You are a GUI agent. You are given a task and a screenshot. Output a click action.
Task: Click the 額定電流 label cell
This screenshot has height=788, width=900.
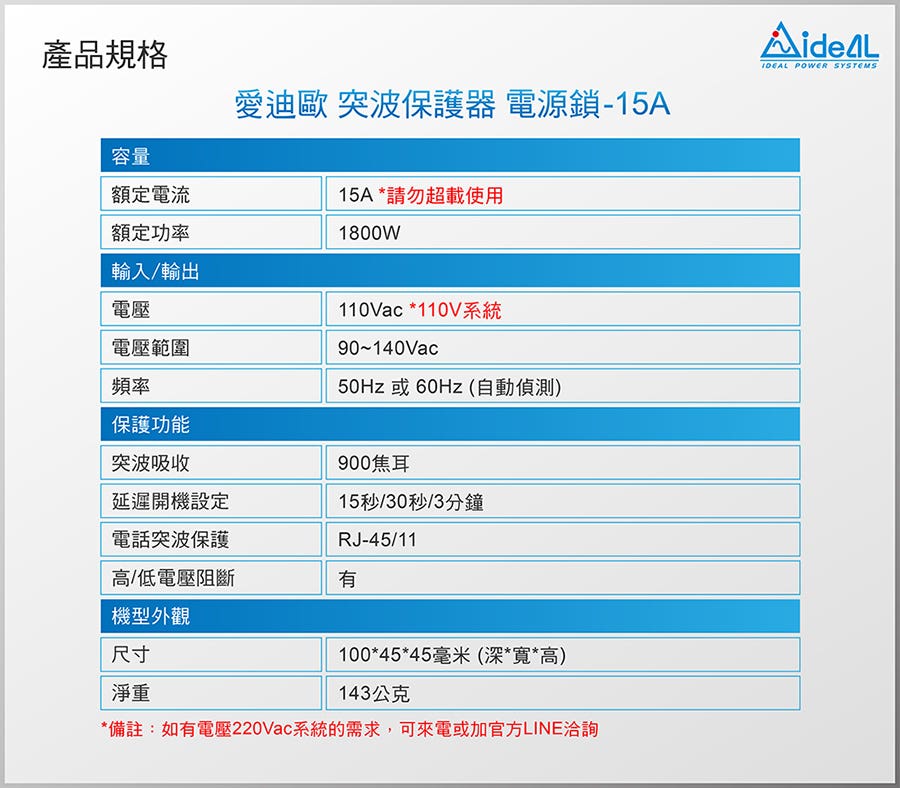point(211,194)
